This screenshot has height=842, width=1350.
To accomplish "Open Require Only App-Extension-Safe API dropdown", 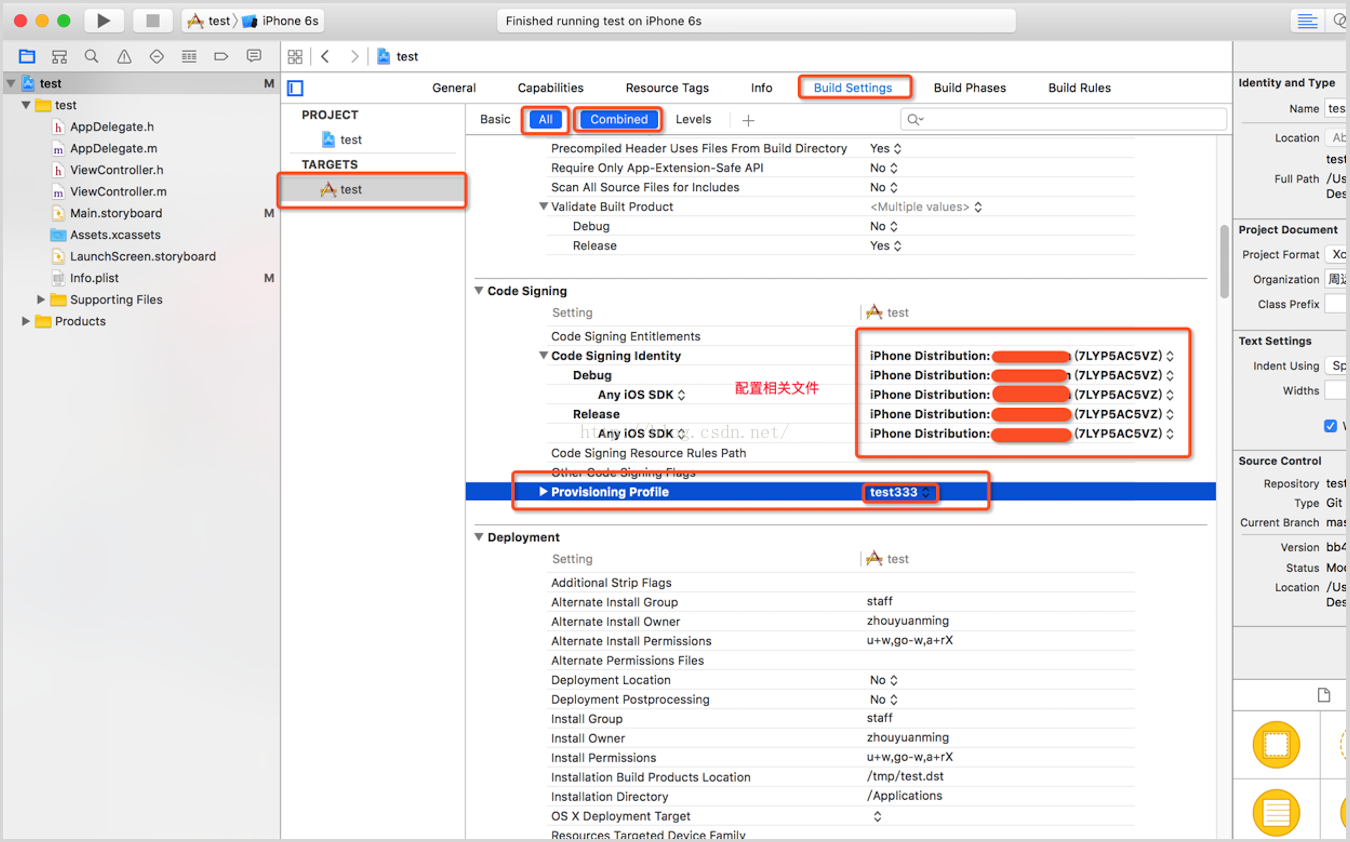I will [x=884, y=168].
